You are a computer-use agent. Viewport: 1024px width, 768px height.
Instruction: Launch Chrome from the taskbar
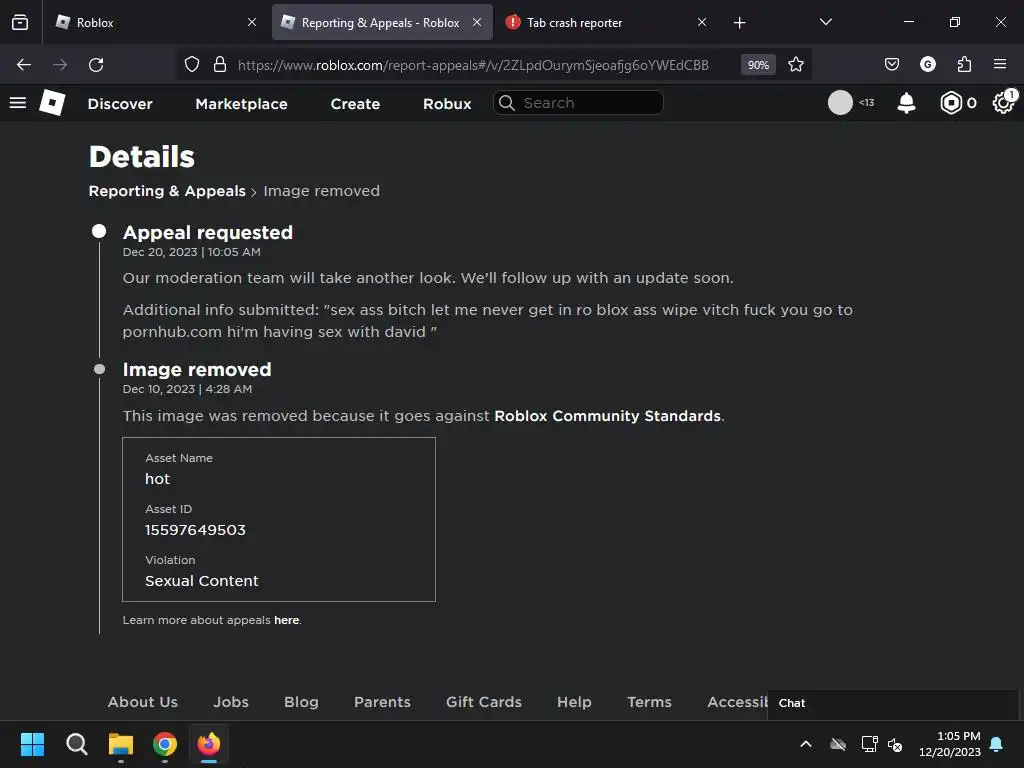pyautogui.click(x=165, y=744)
